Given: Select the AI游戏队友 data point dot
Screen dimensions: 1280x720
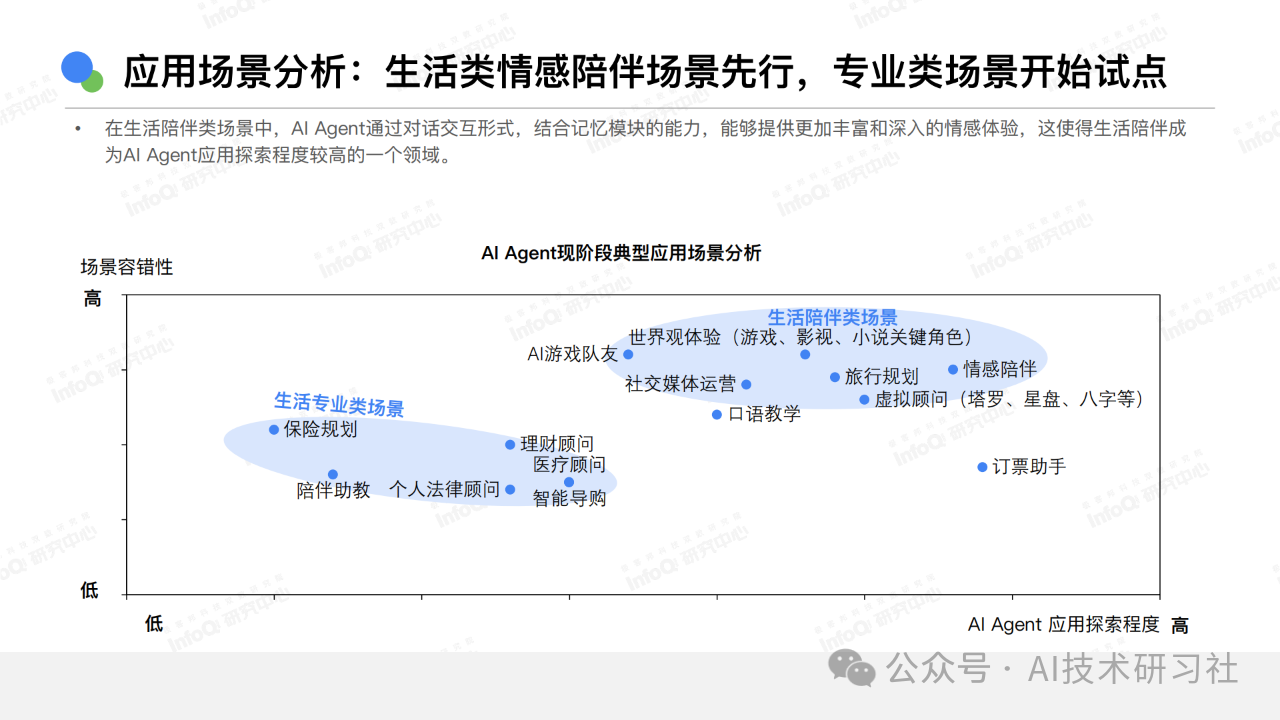Looking at the screenshot, I should (x=628, y=354).
